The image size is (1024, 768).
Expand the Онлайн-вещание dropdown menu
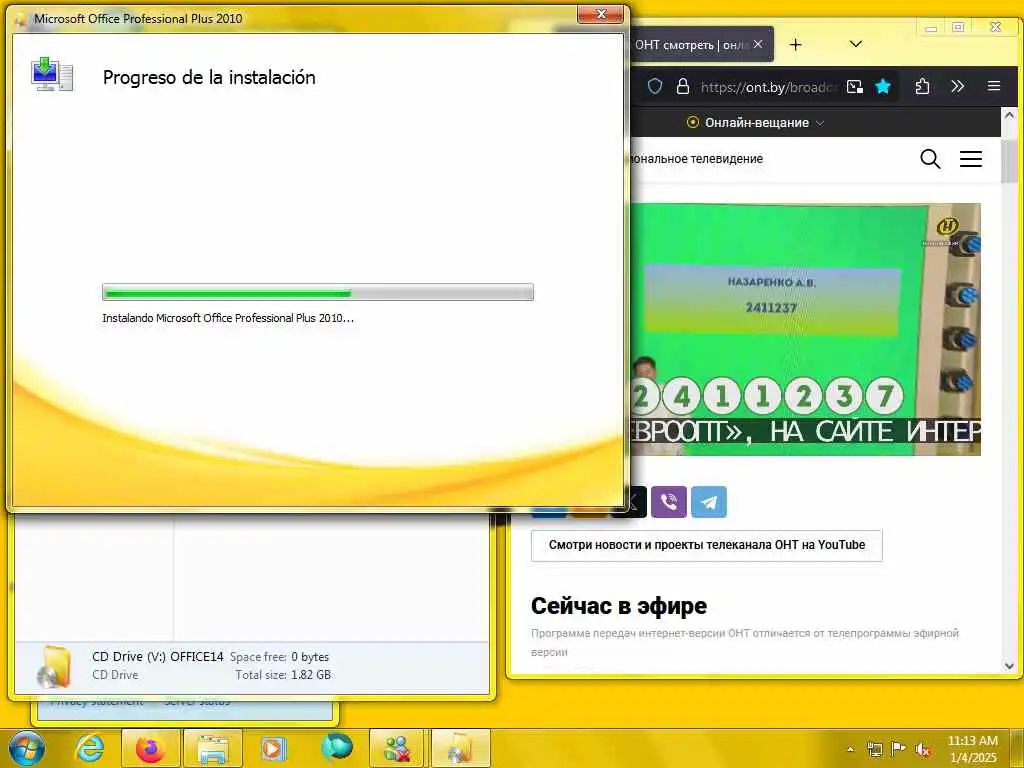tap(756, 122)
